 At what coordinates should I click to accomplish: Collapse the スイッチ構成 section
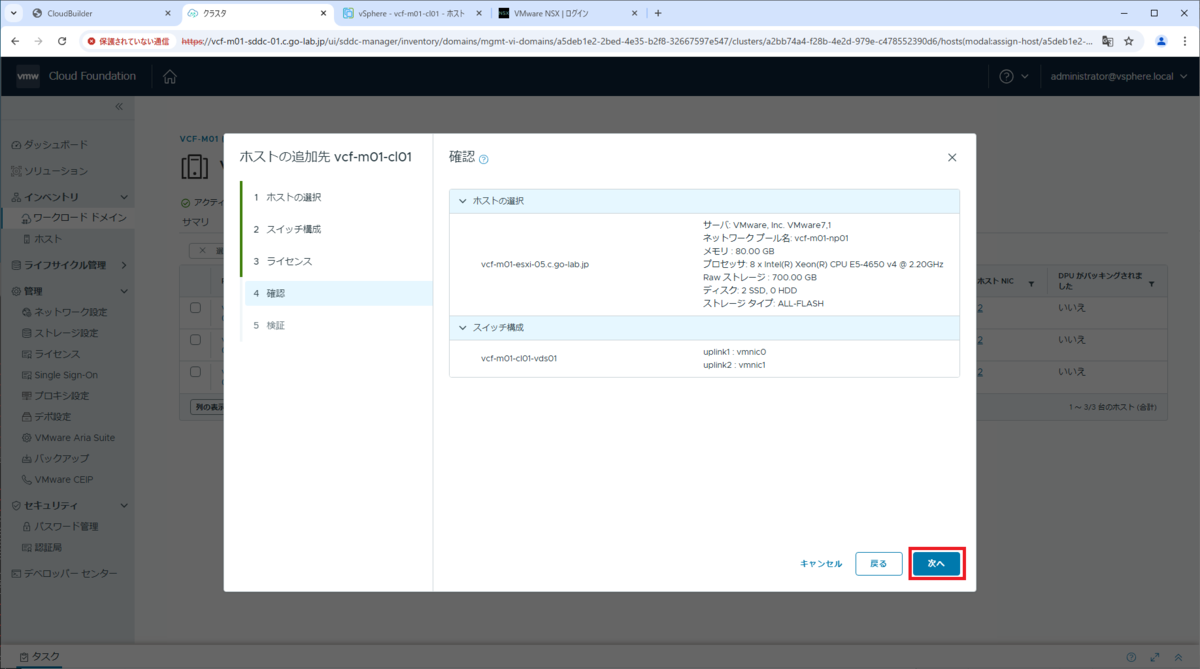pyautogui.click(x=462, y=328)
